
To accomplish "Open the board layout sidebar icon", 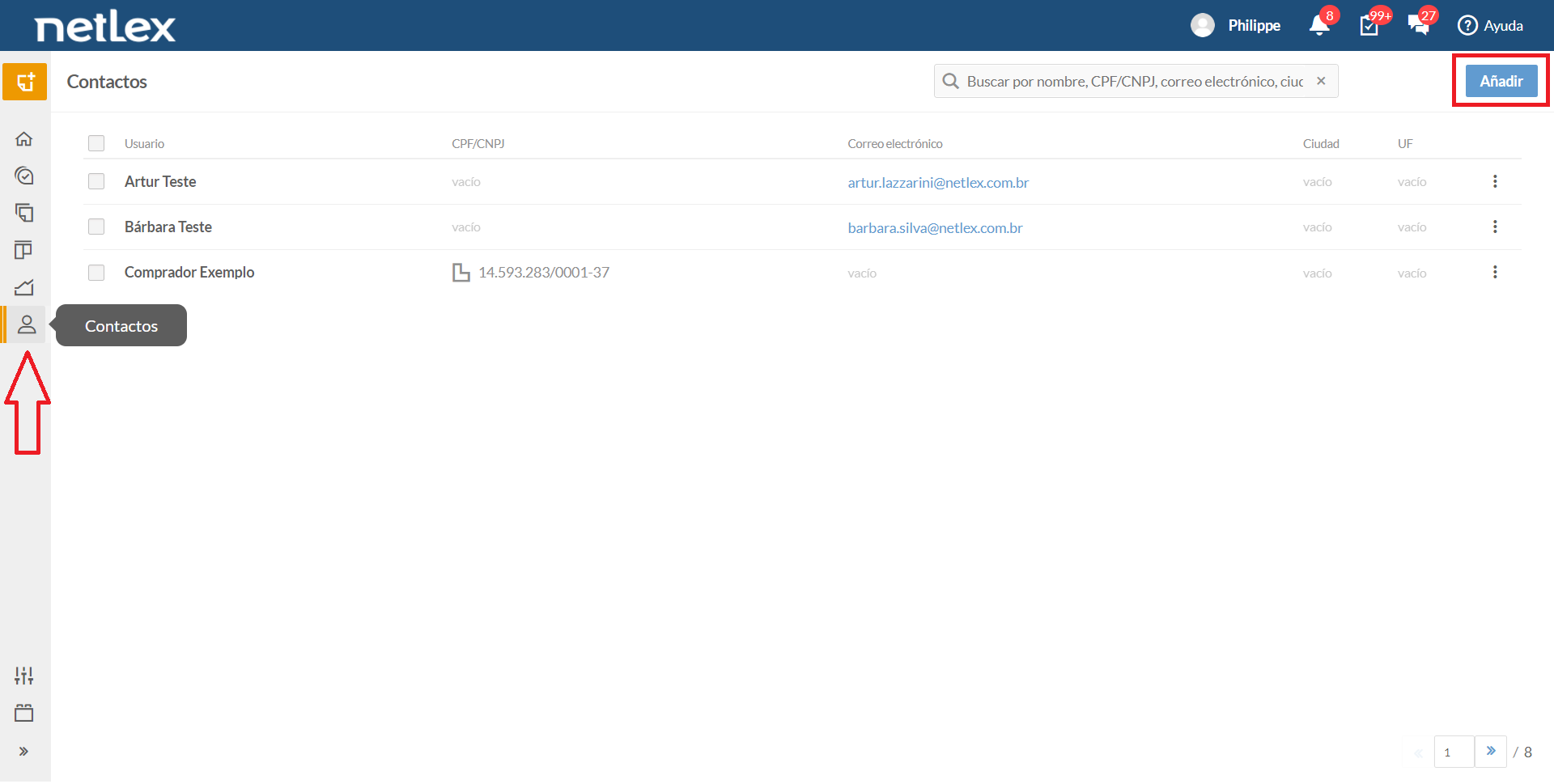I will 24,250.
